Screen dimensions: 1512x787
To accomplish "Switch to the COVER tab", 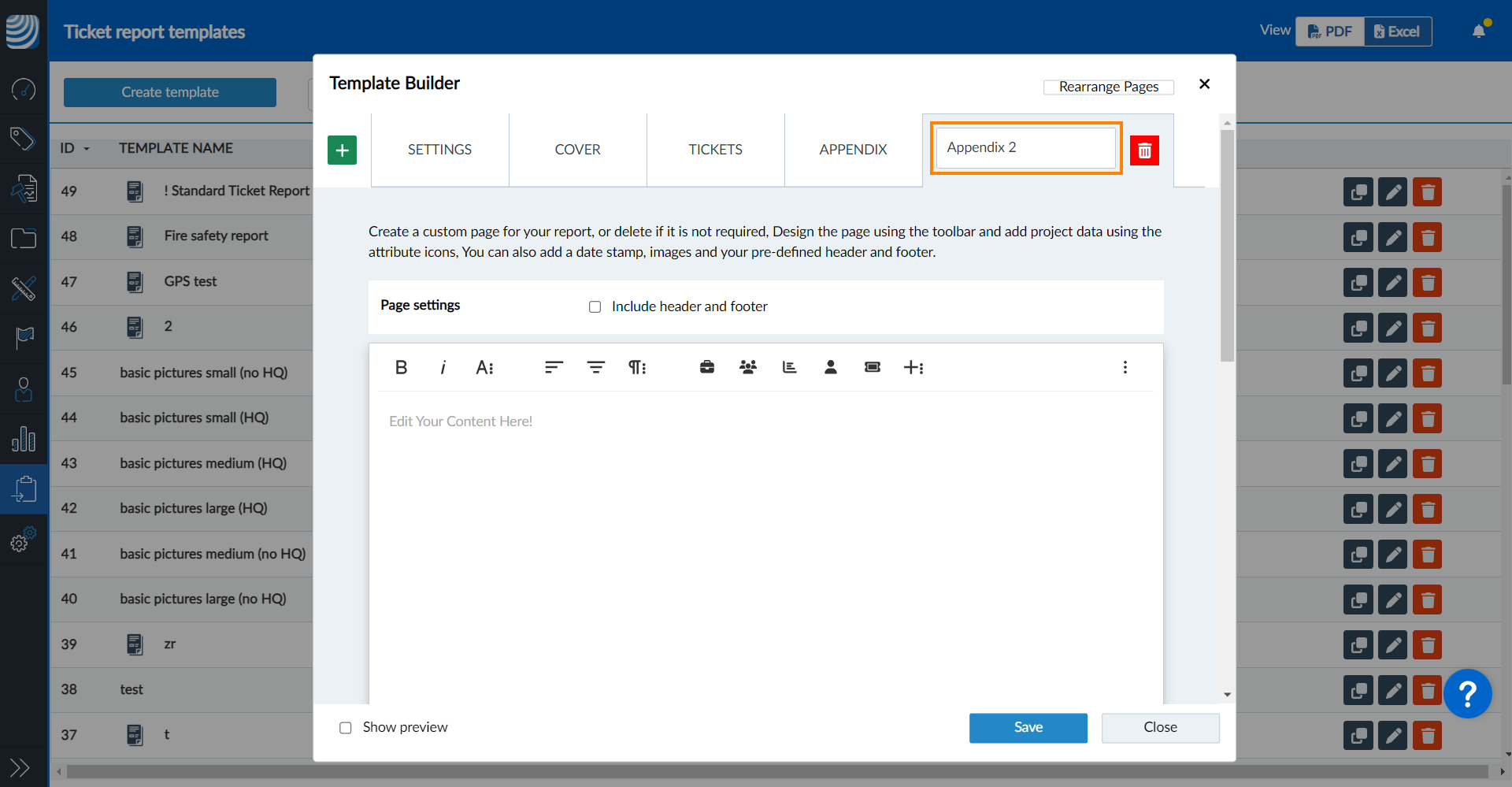I will (577, 150).
